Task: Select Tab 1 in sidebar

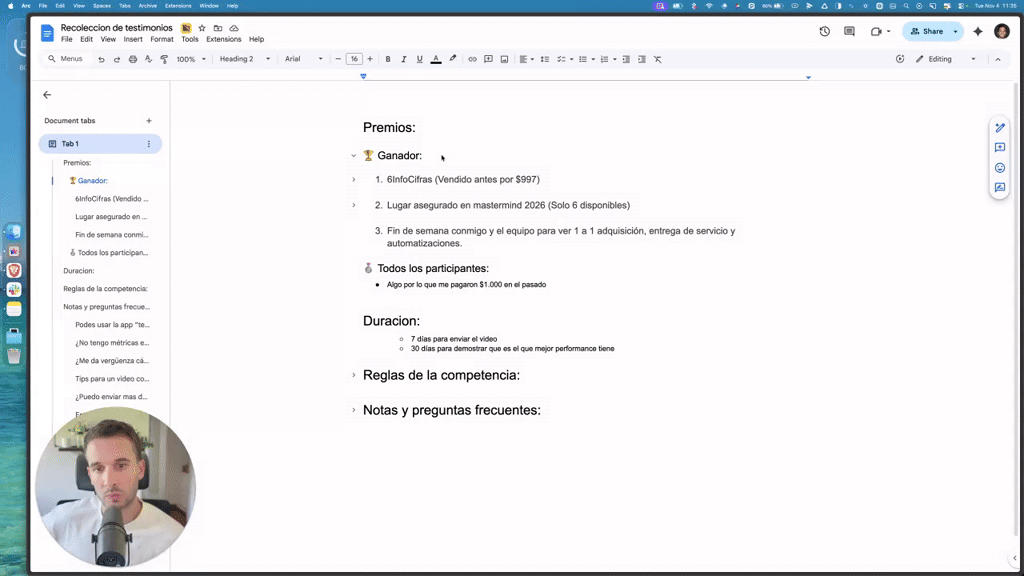Action: tap(100, 144)
